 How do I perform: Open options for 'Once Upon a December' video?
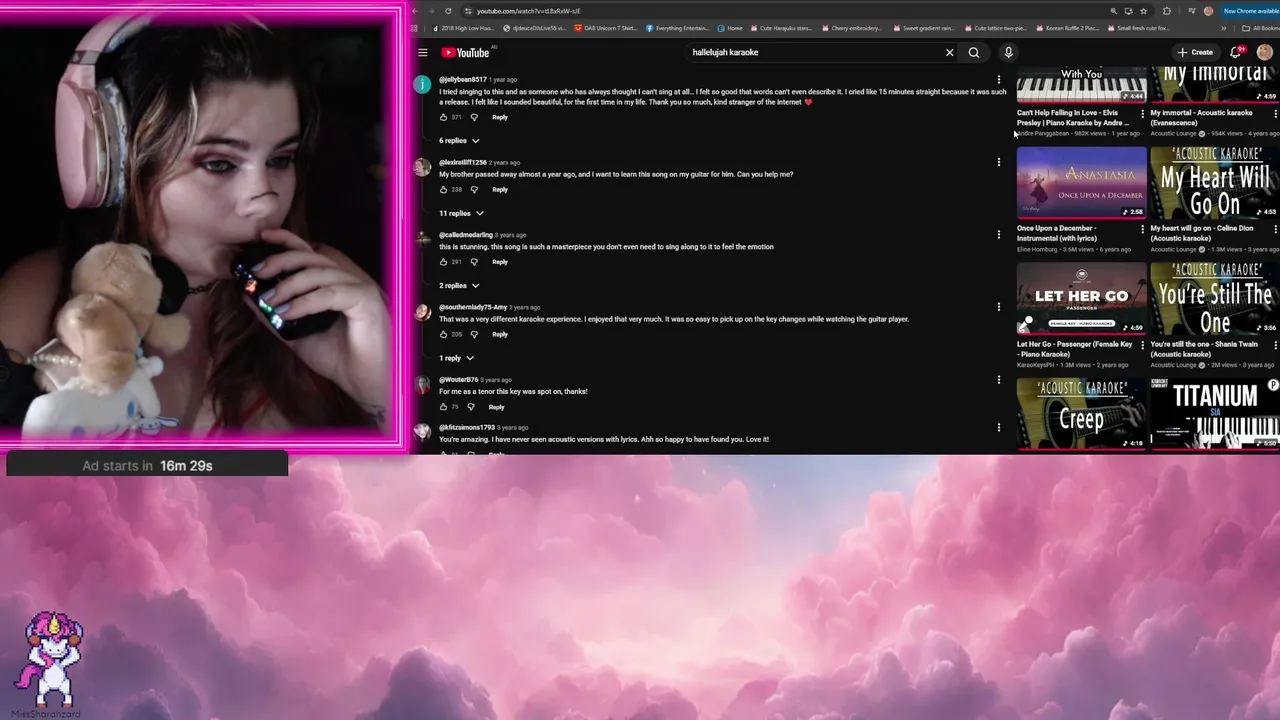[x=1142, y=229]
